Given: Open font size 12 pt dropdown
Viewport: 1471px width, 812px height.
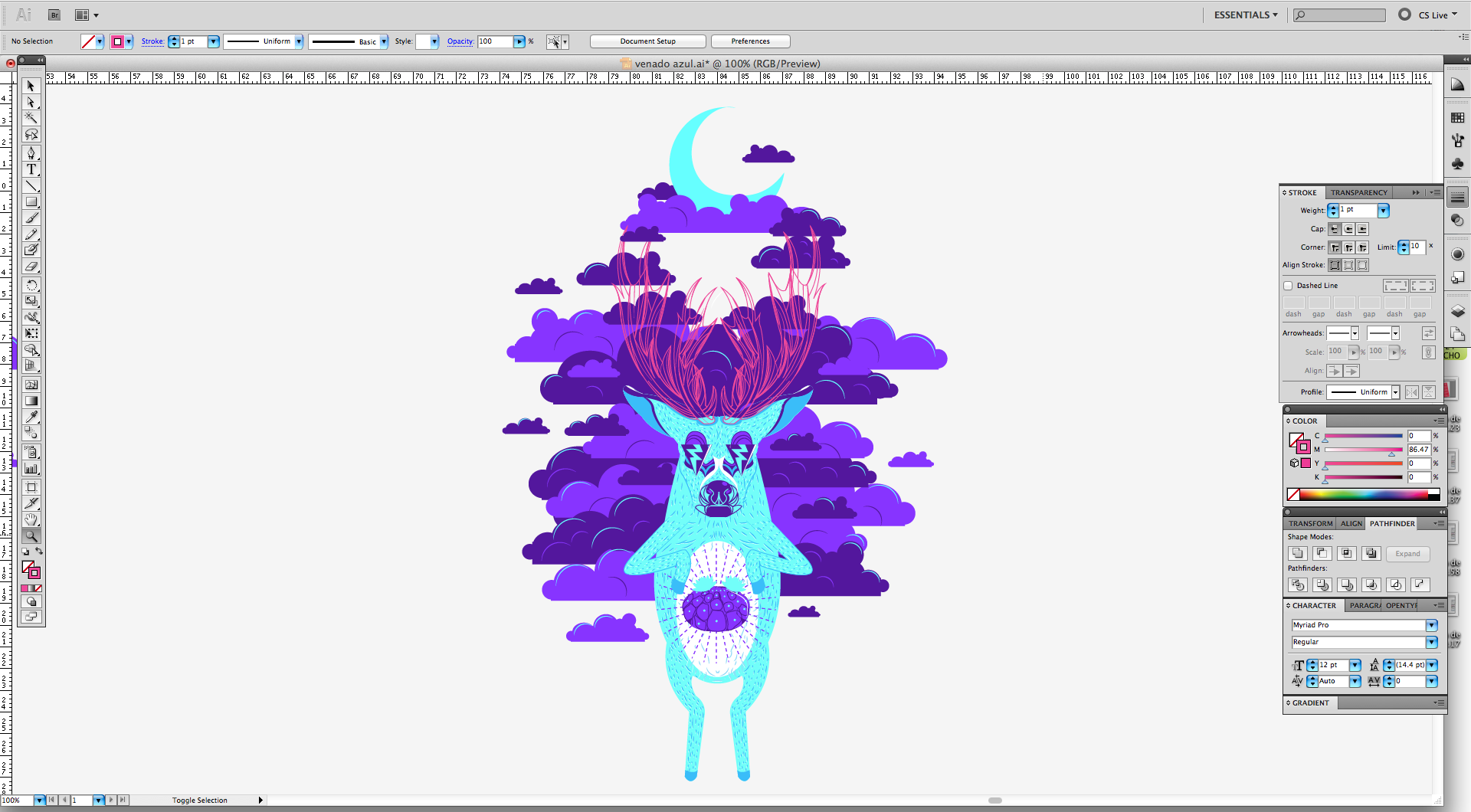Looking at the screenshot, I should (x=1355, y=665).
